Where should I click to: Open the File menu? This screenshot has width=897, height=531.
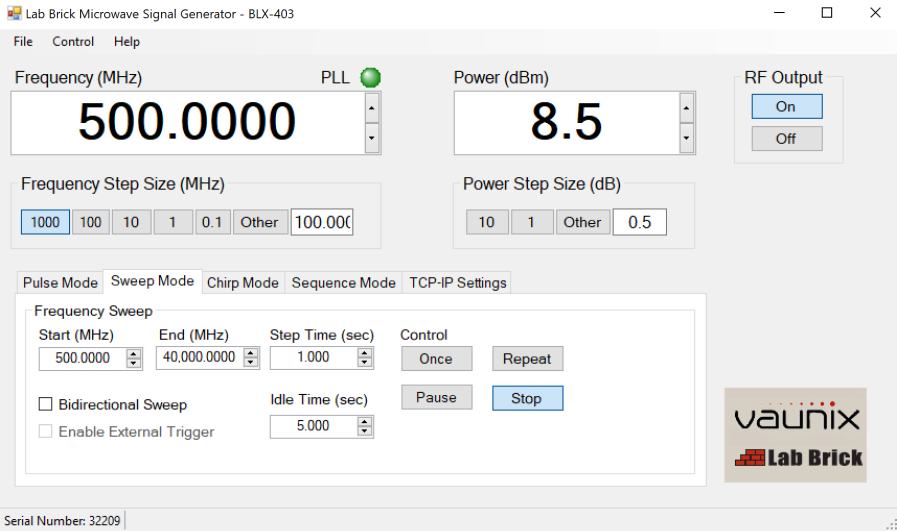[x=23, y=42]
